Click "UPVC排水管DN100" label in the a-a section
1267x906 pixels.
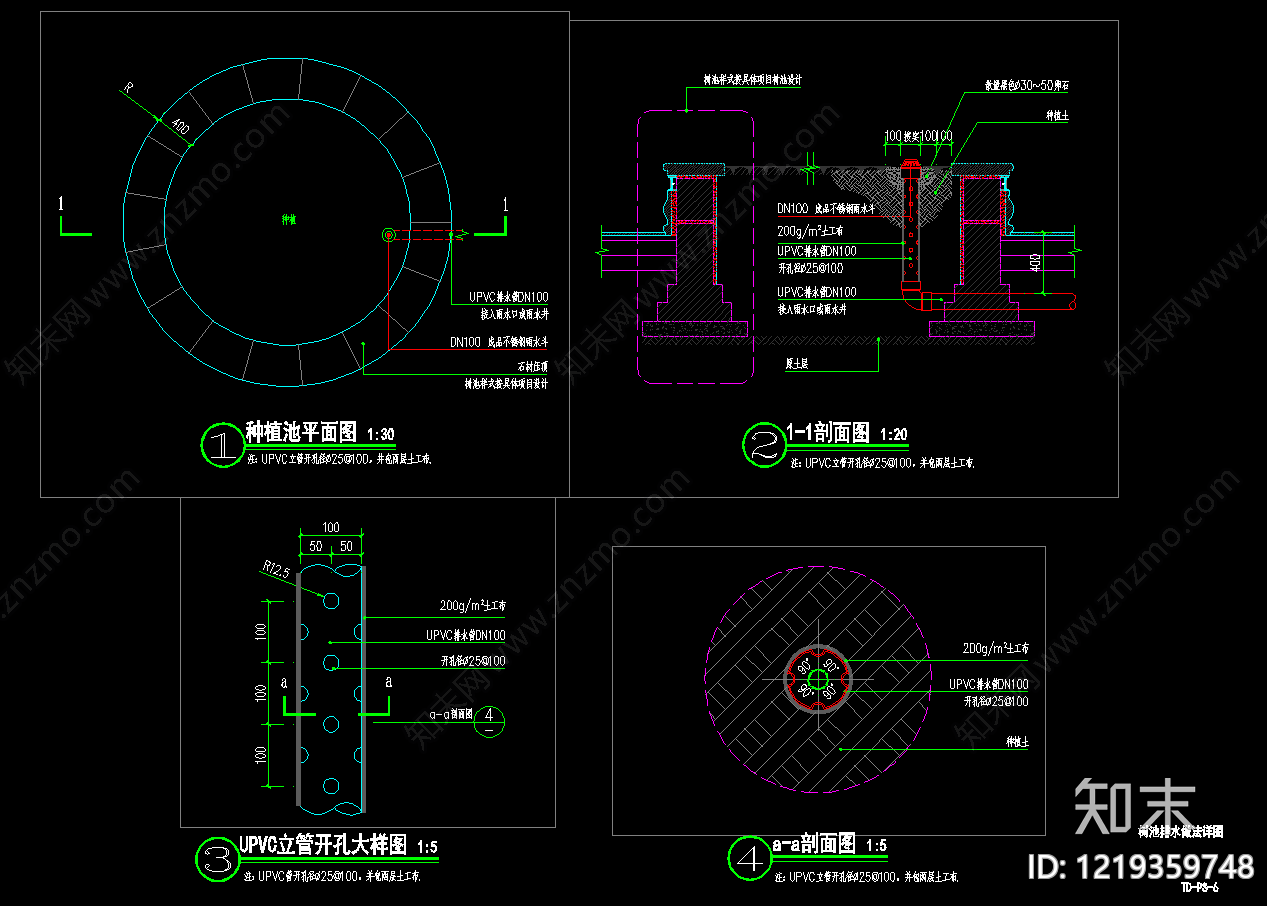[x=989, y=684]
